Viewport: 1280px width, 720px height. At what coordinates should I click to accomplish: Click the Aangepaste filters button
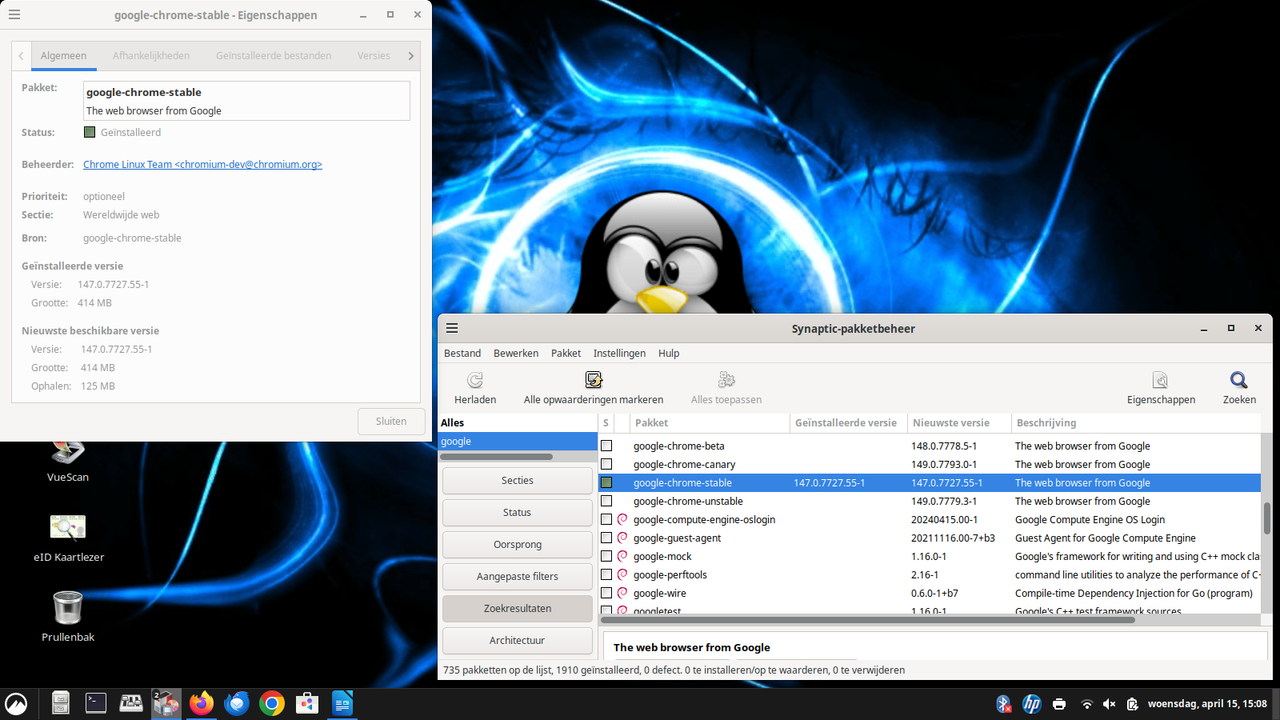(517, 577)
